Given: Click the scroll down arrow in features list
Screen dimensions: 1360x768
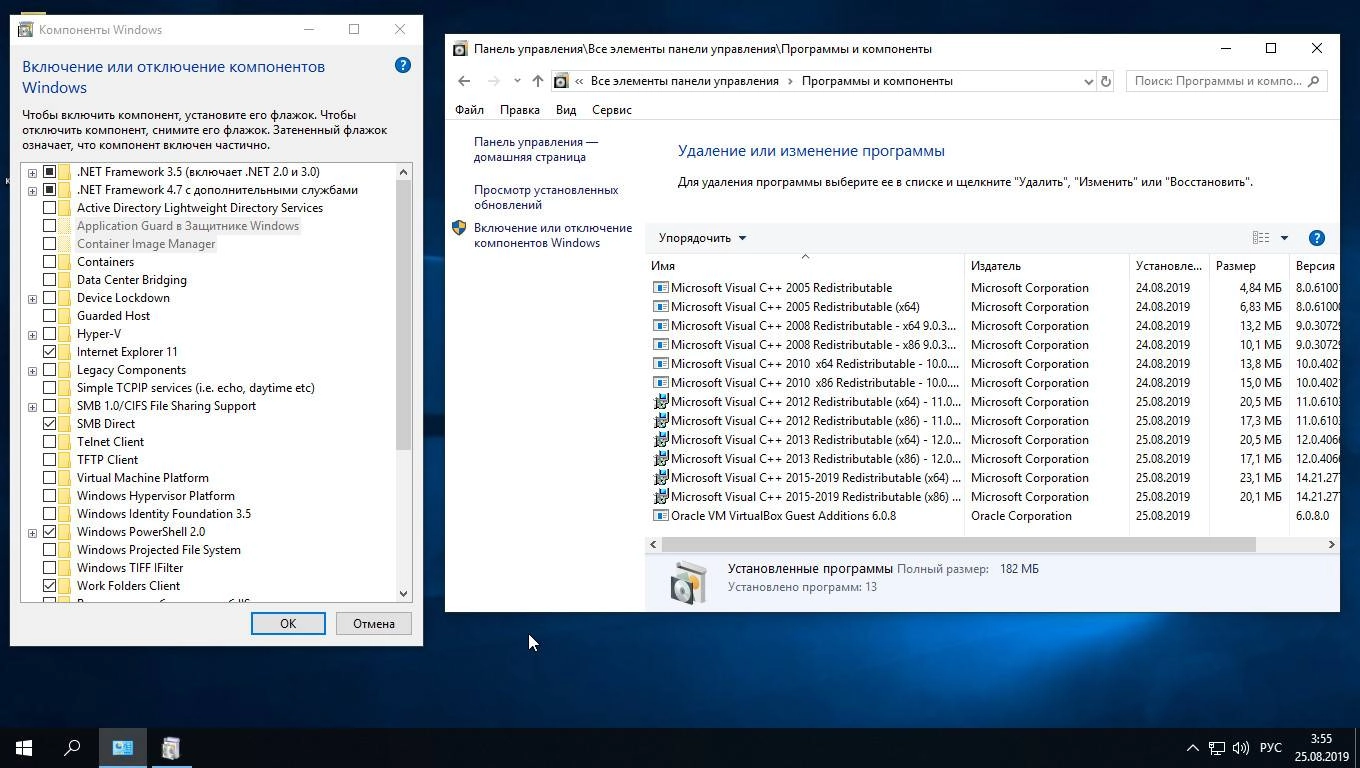Looking at the screenshot, I should [x=404, y=593].
